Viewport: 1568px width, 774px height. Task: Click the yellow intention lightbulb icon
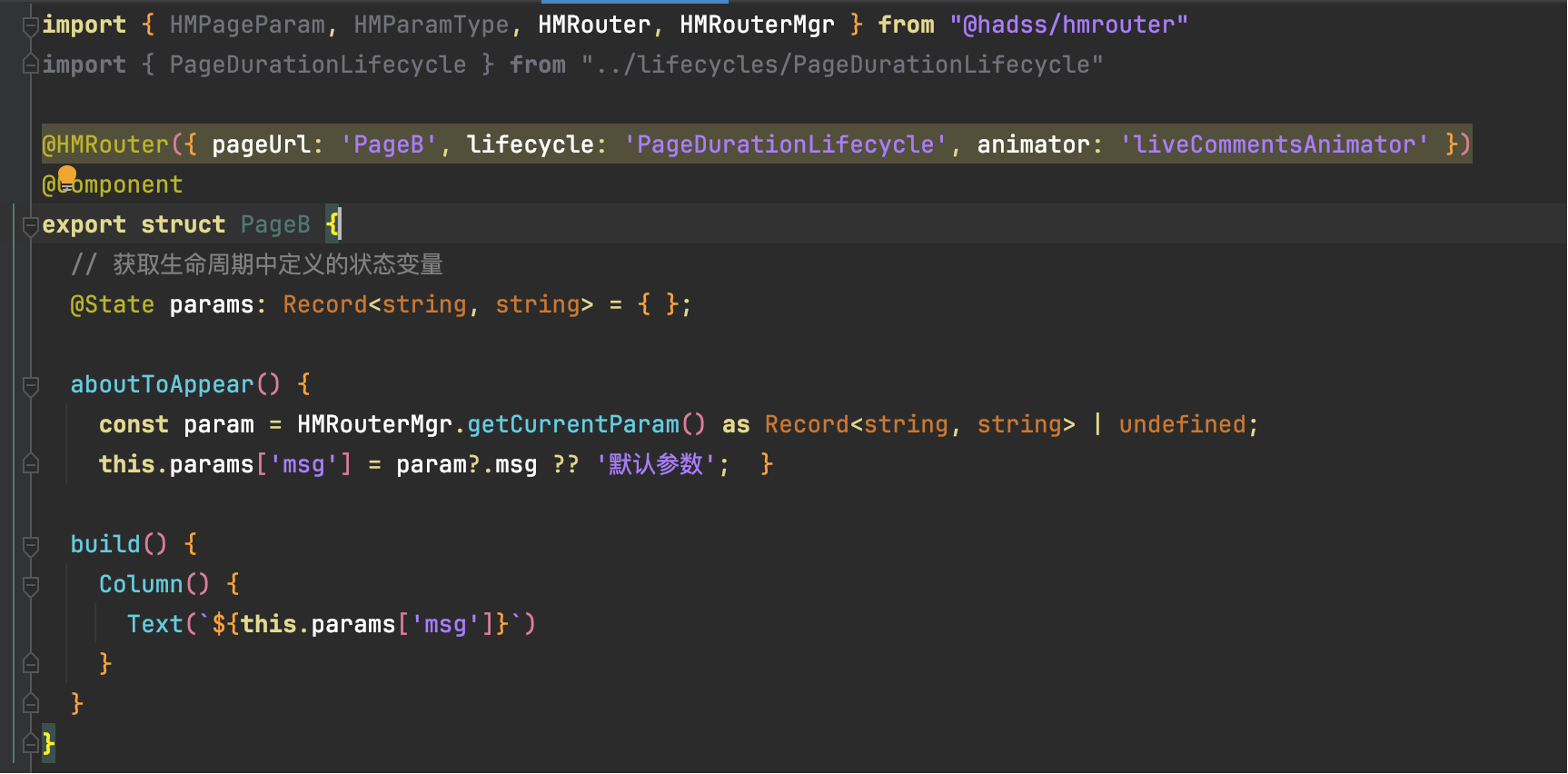coord(67,176)
